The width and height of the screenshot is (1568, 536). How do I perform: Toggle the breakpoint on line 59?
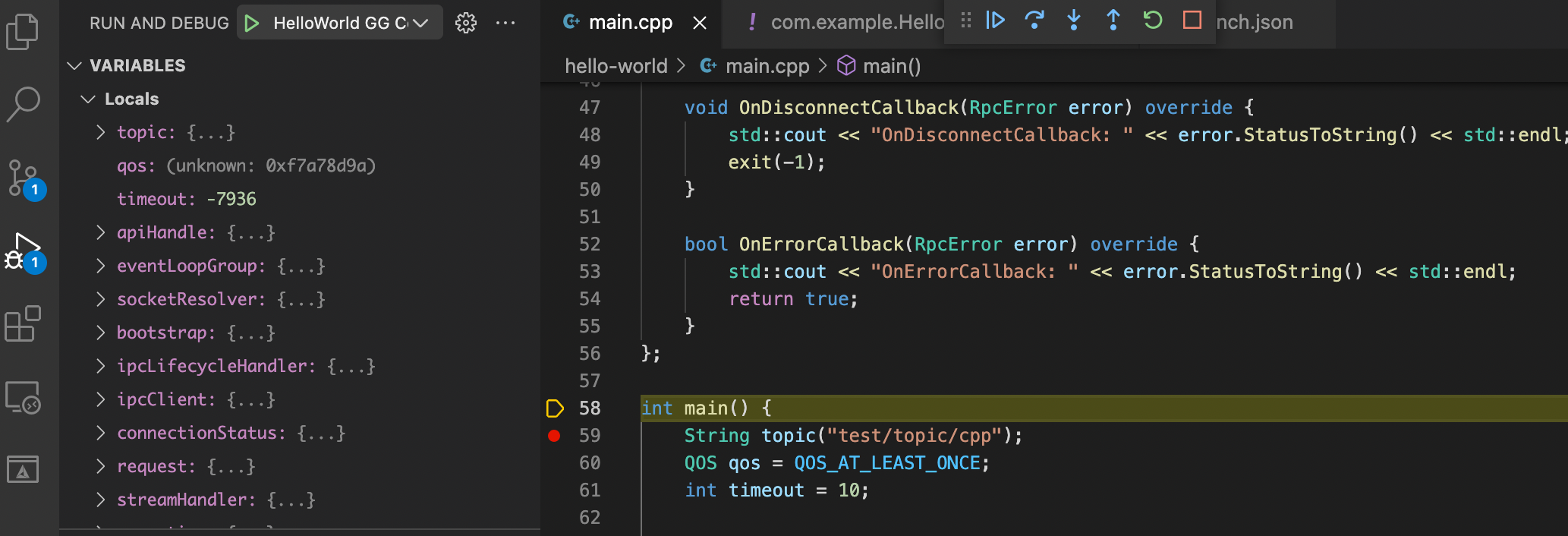click(x=554, y=436)
